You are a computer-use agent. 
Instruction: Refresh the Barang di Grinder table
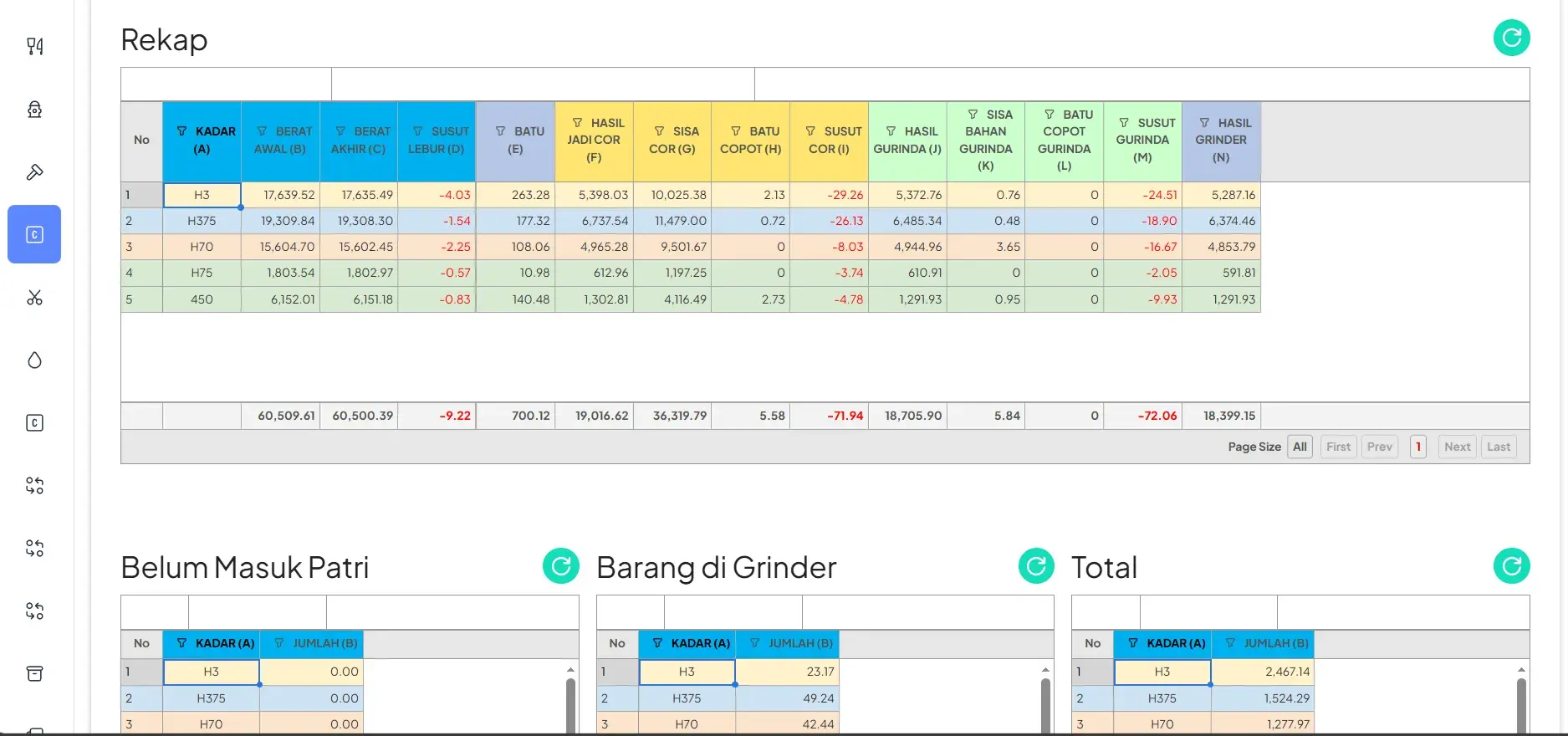coord(1036,566)
